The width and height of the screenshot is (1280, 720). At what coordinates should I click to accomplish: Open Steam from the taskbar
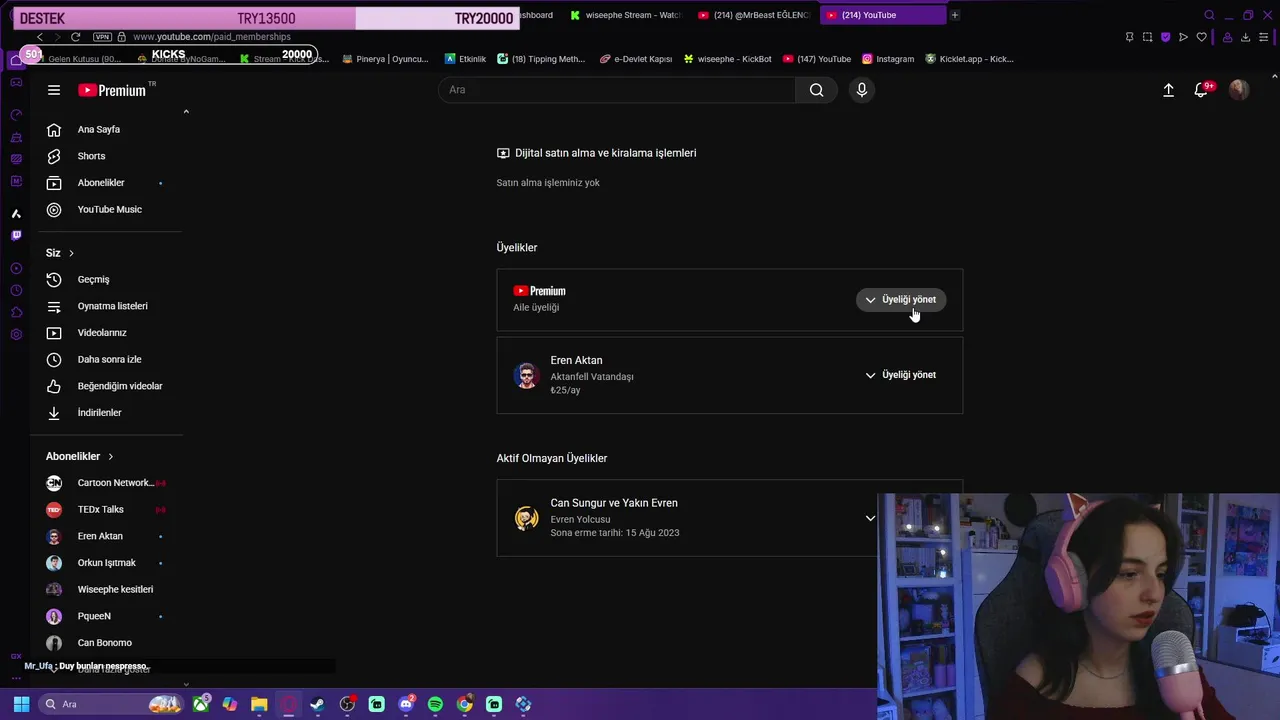click(317, 704)
